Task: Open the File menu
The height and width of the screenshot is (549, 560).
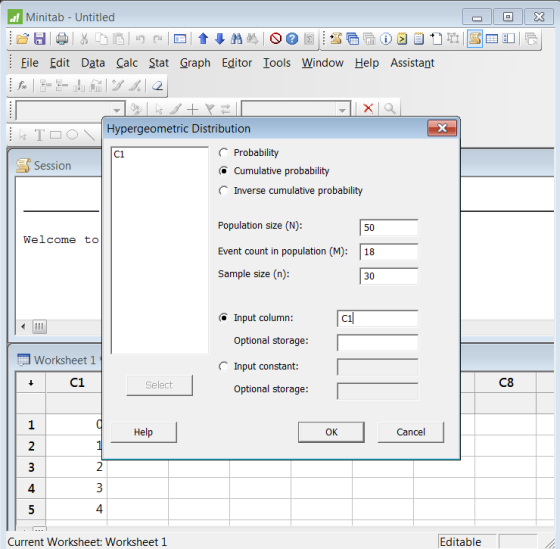Action: click(x=29, y=63)
